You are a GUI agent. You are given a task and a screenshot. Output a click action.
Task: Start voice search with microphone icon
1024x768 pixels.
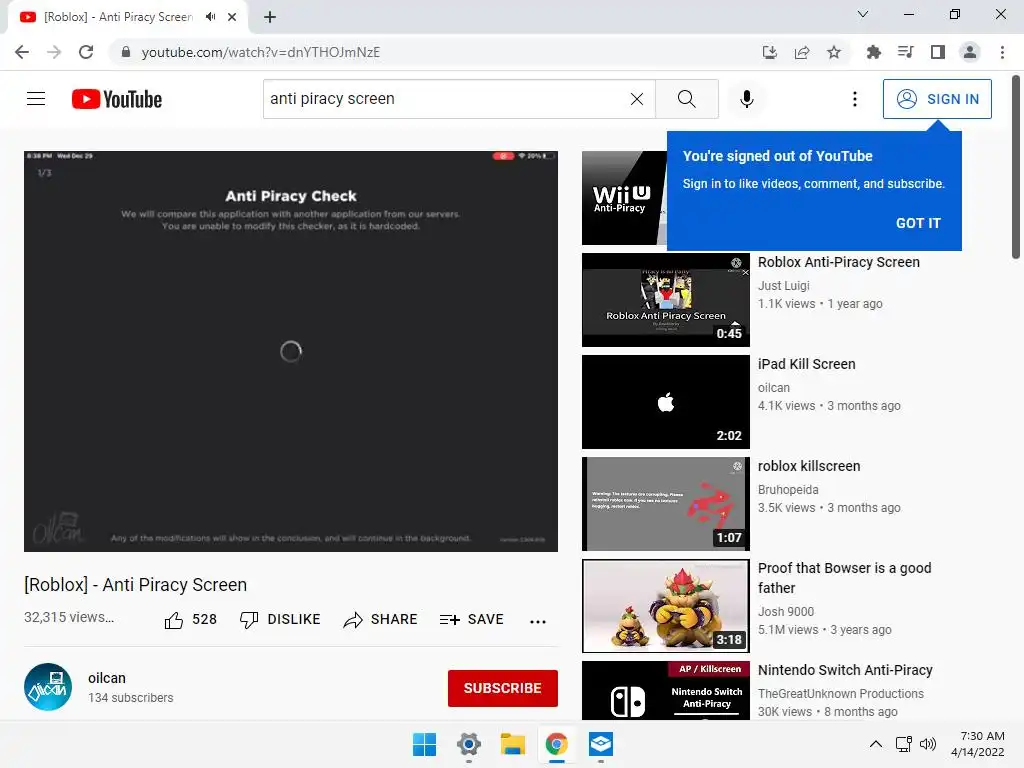pos(746,99)
